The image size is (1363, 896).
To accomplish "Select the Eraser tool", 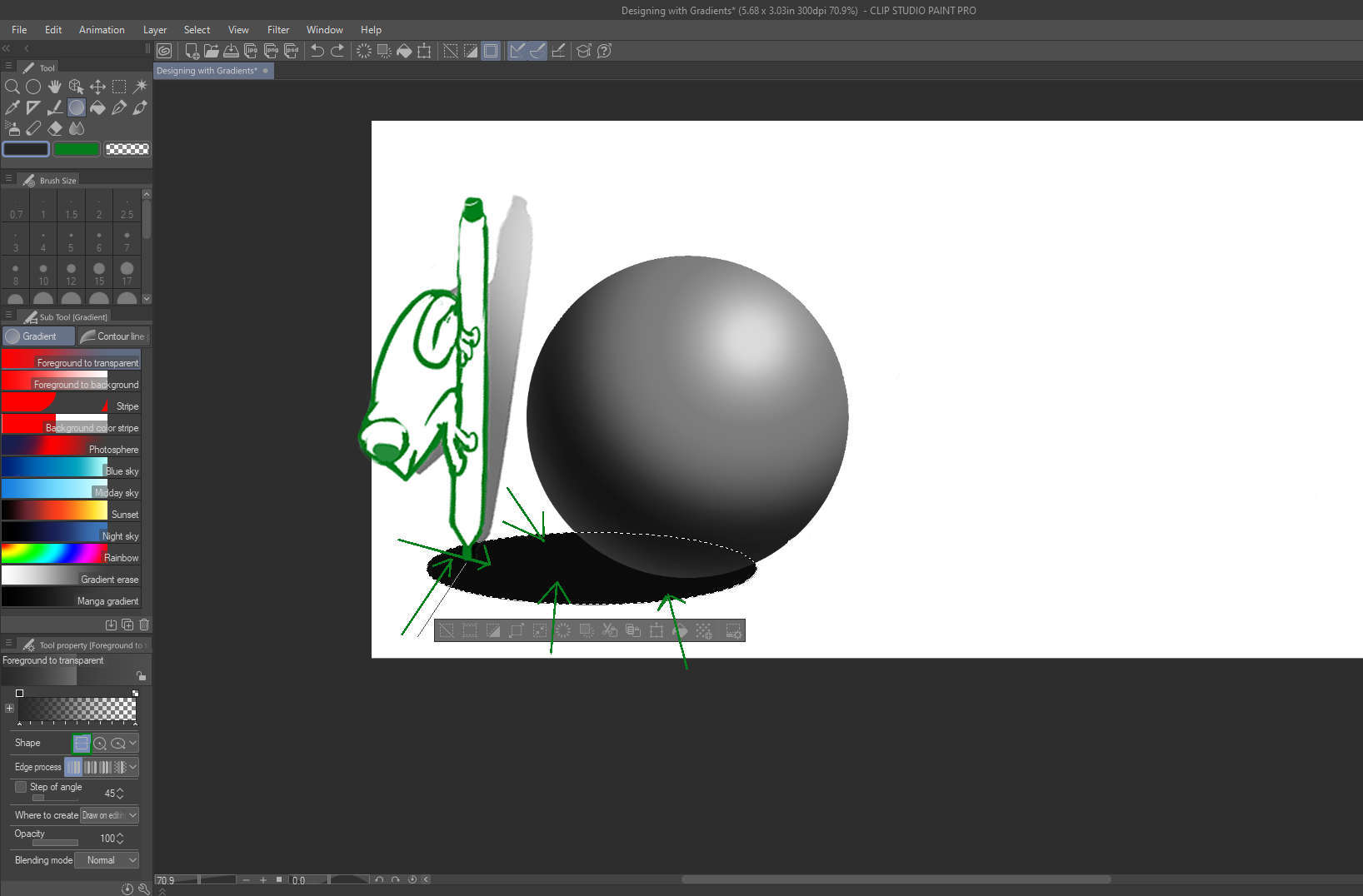I will tap(55, 128).
